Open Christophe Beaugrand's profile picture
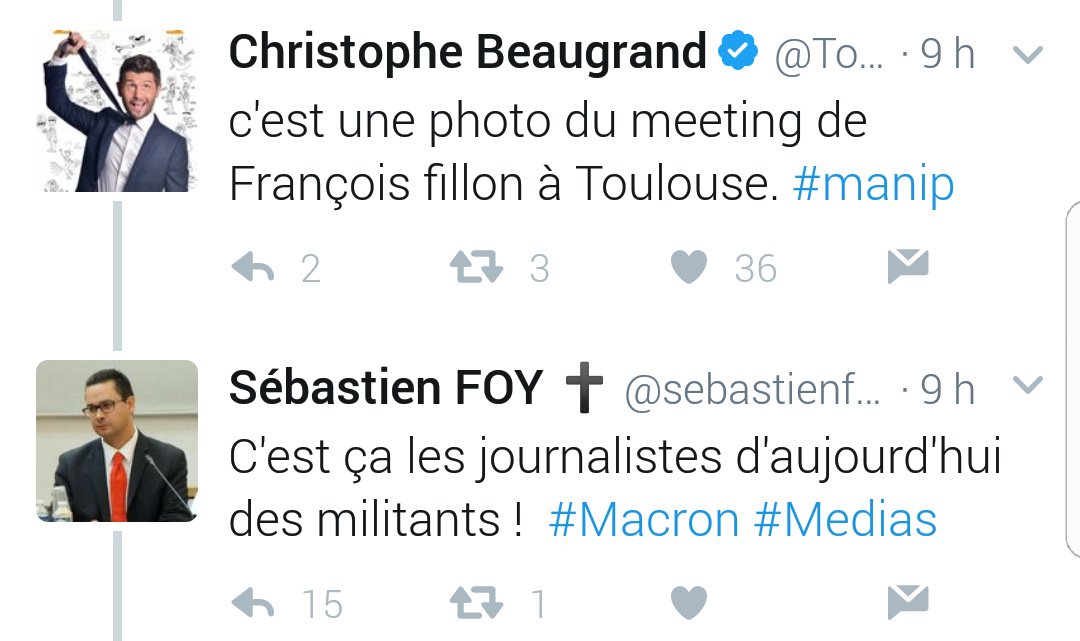This screenshot has height=641, width=1080. click(x=117, y=110)
